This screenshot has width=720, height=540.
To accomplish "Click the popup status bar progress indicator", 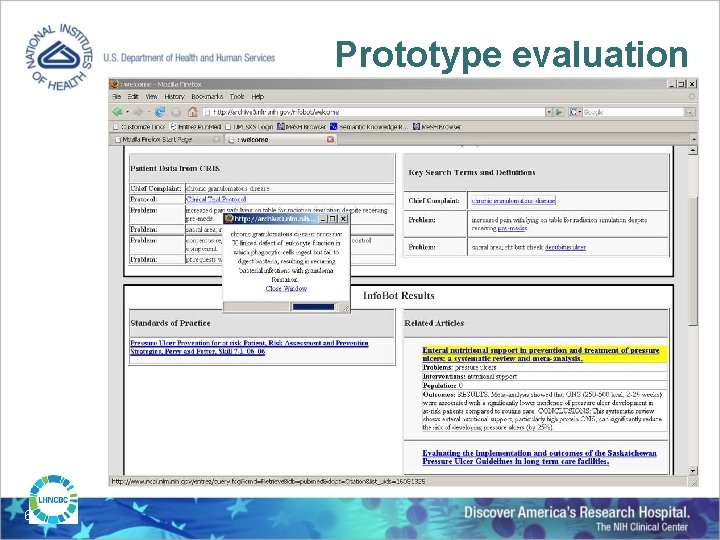I will (314, 307).
